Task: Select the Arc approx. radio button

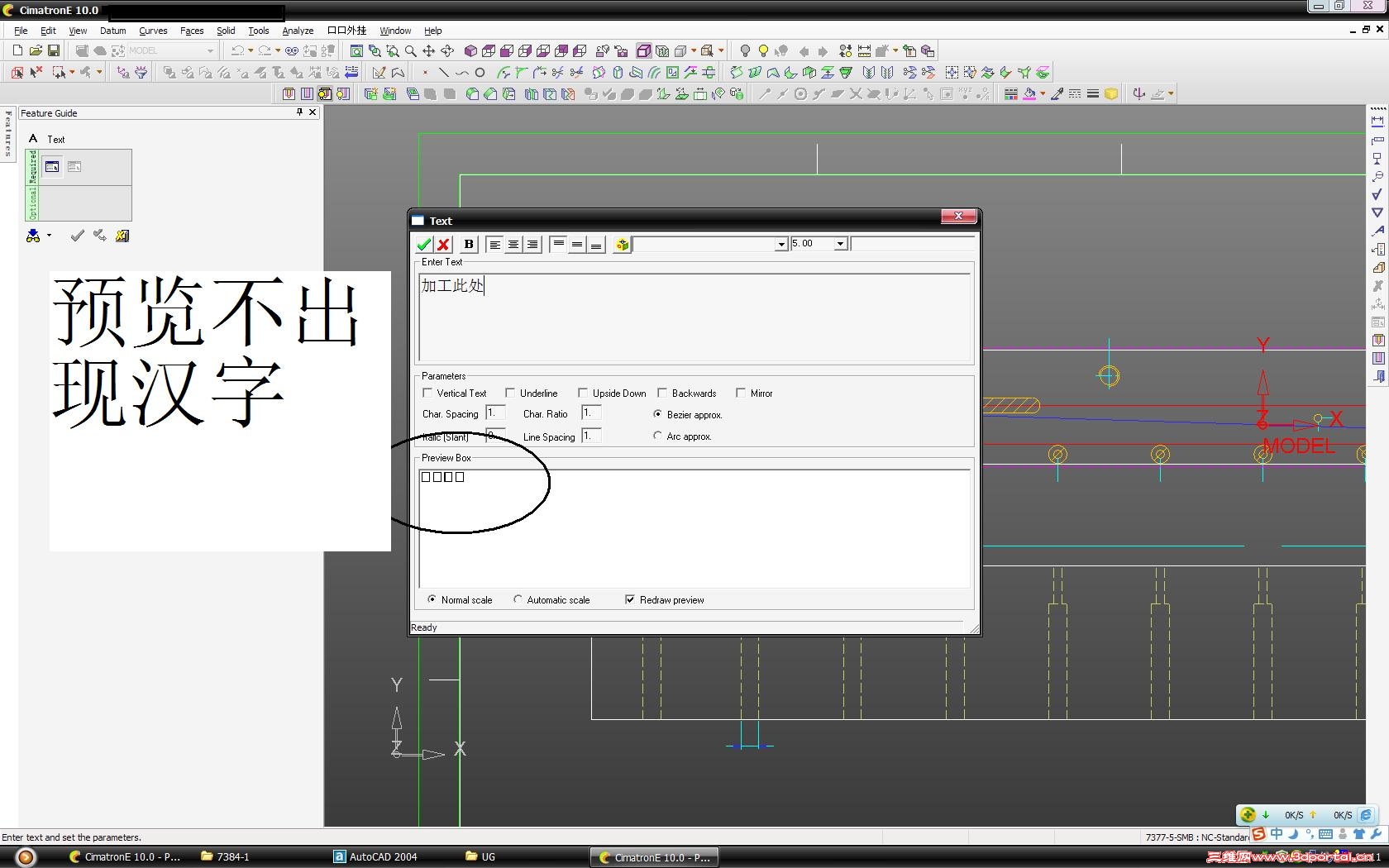Action: 658,436
